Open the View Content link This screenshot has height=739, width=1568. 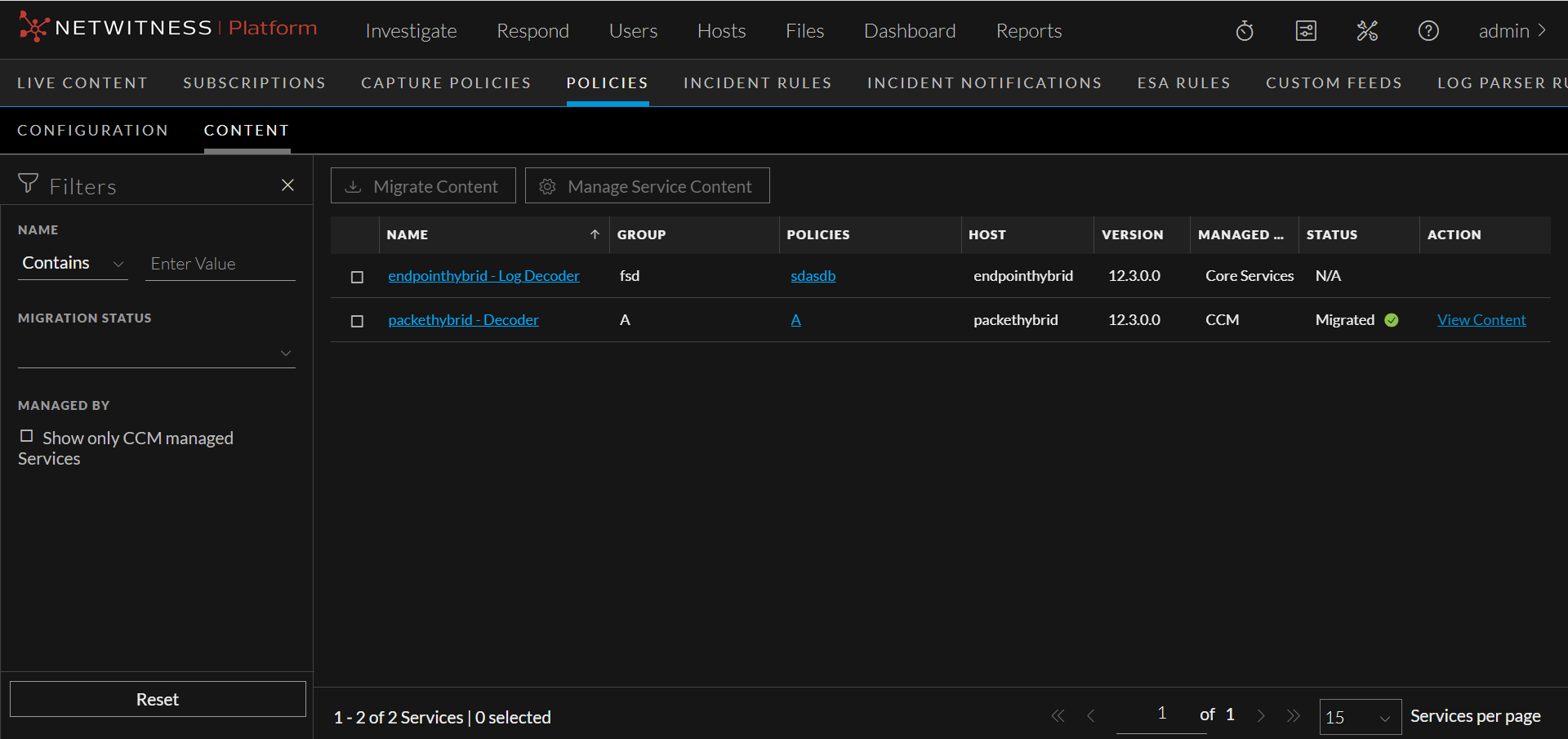[1481, 320]
